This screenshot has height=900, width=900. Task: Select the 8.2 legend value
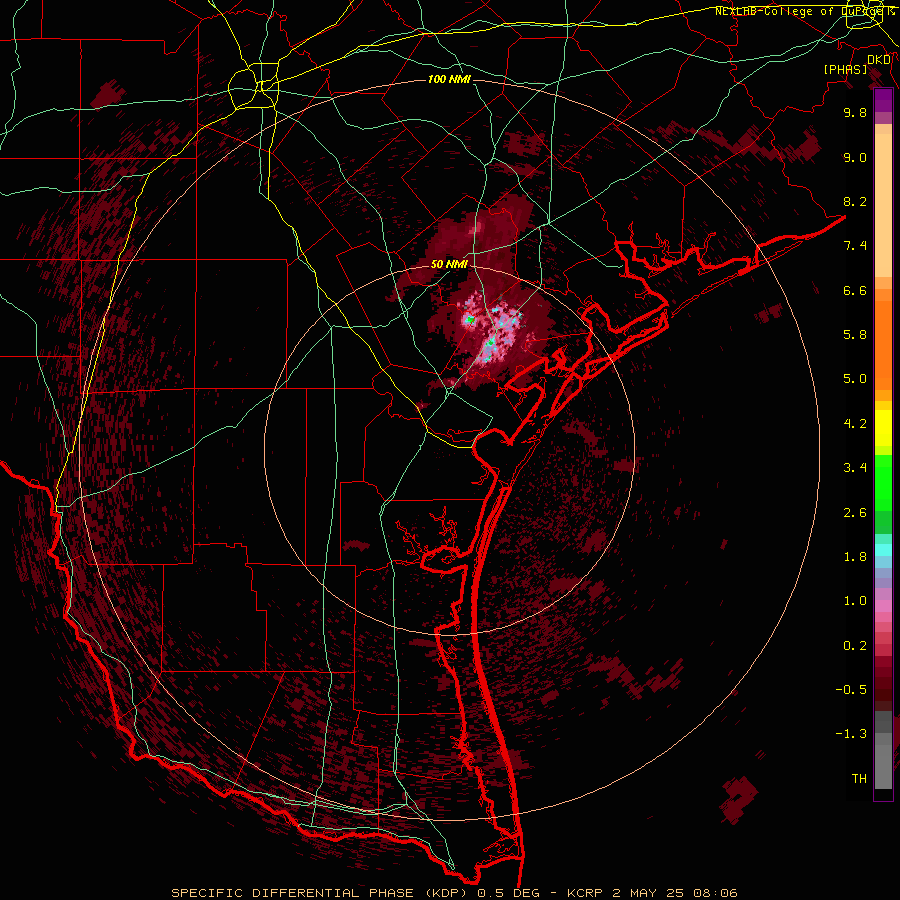tap(855, 201)
